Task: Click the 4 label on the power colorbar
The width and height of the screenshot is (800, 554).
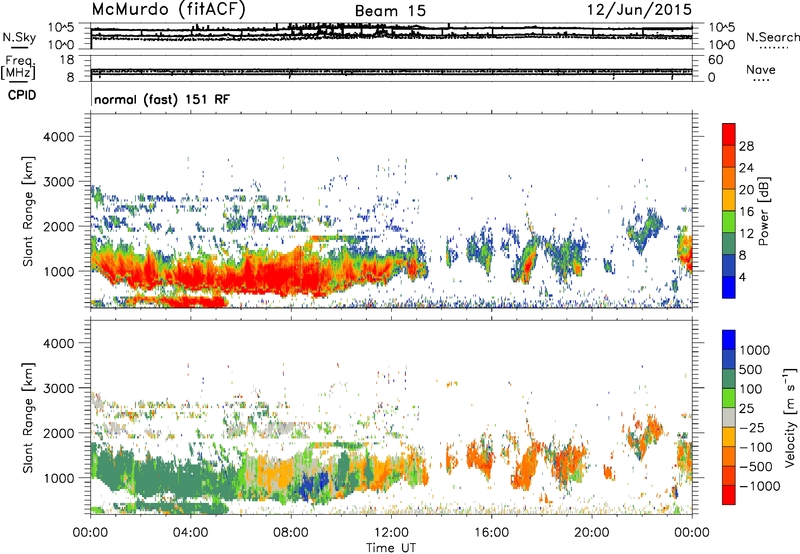Action: click(x=743, y=277)
